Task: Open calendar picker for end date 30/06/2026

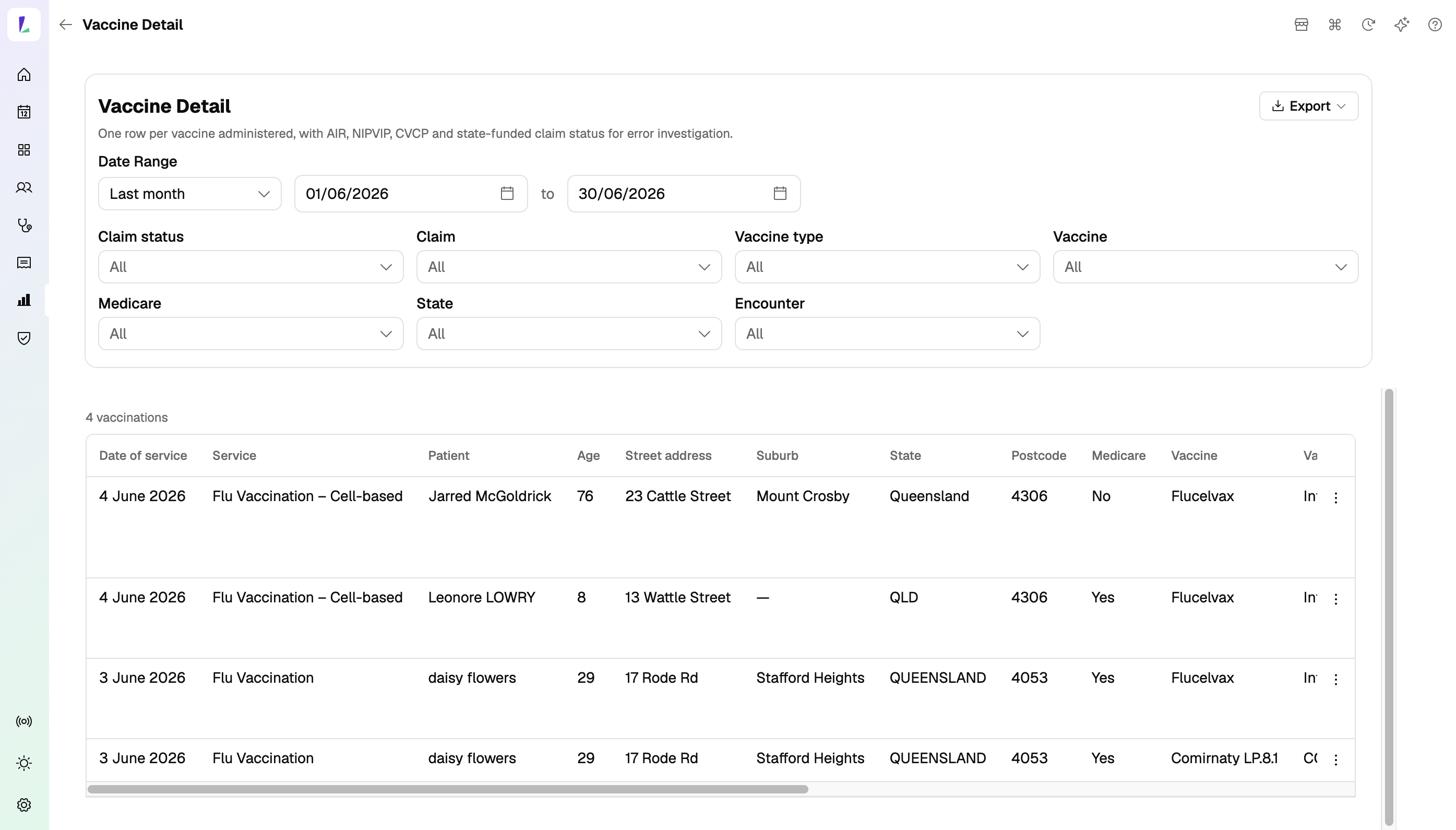Action: (780, 194)
